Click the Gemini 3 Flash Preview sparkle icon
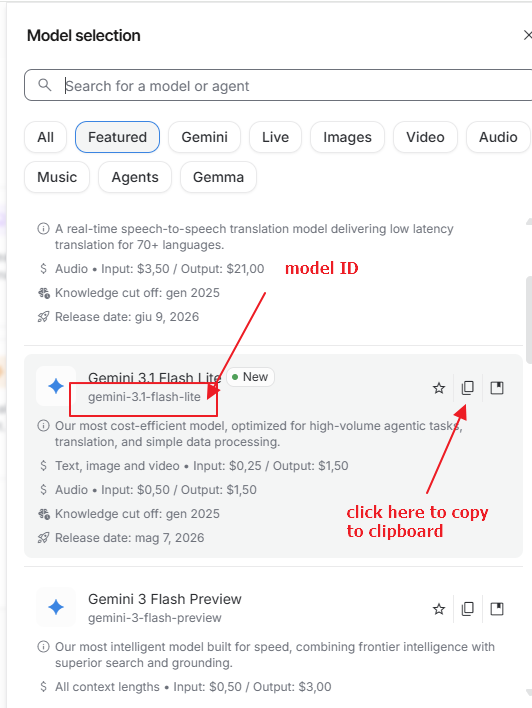The image size is (532, 708). 56,607
